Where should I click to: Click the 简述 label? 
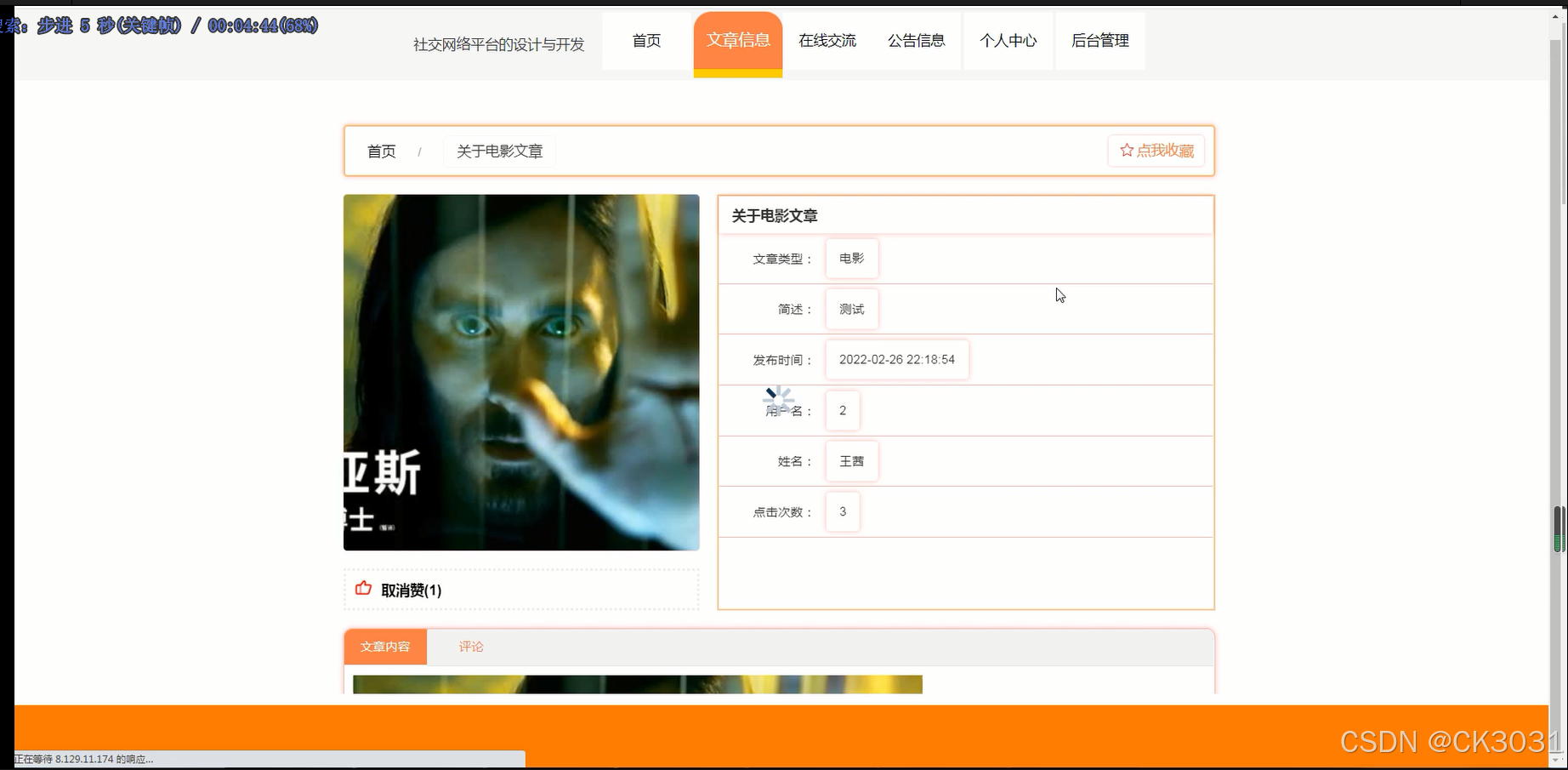pyautogui.click(x=795, y=310)
